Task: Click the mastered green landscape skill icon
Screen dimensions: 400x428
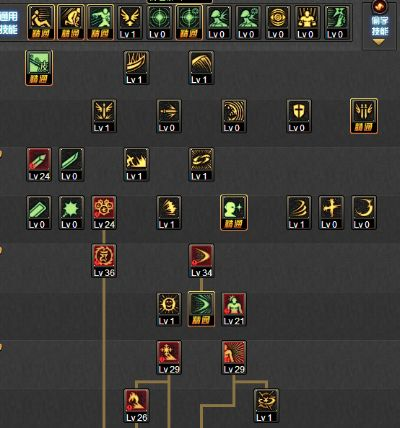Action: tap(39, 68)
